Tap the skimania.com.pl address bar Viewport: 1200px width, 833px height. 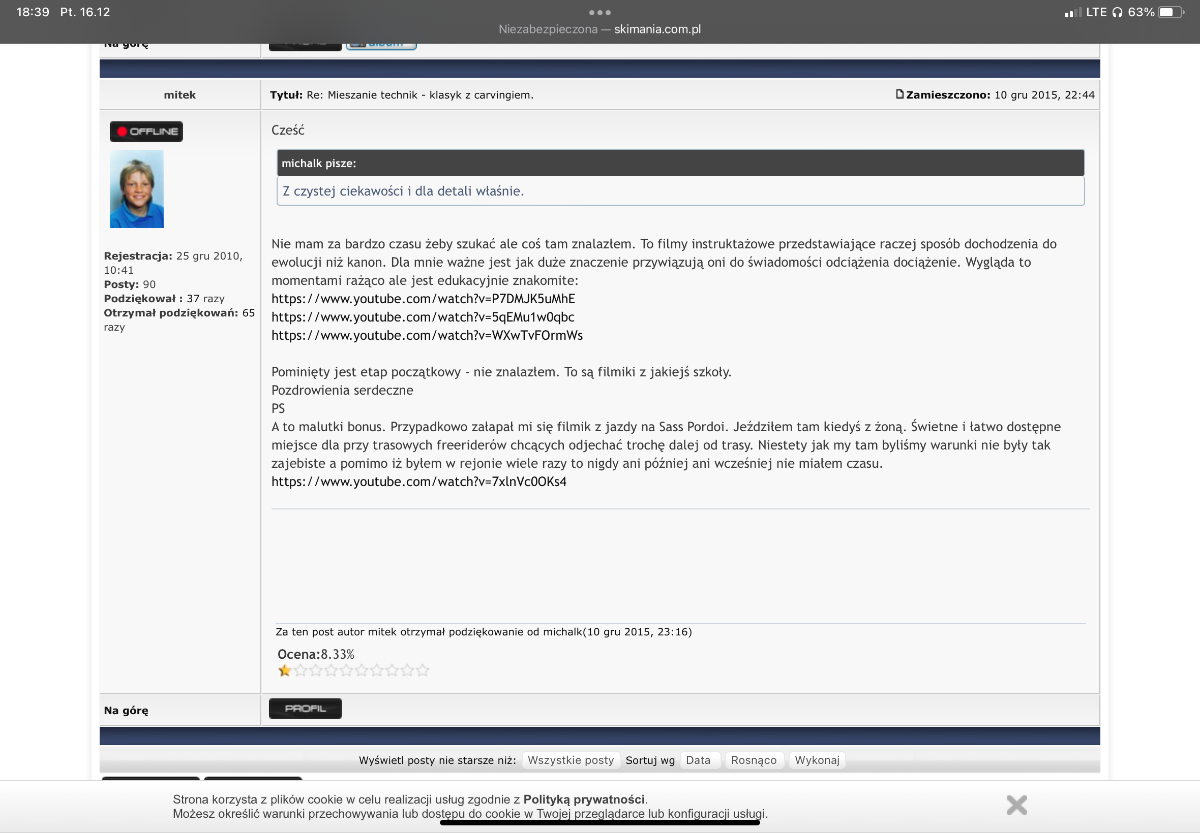[x=600, y=29]
